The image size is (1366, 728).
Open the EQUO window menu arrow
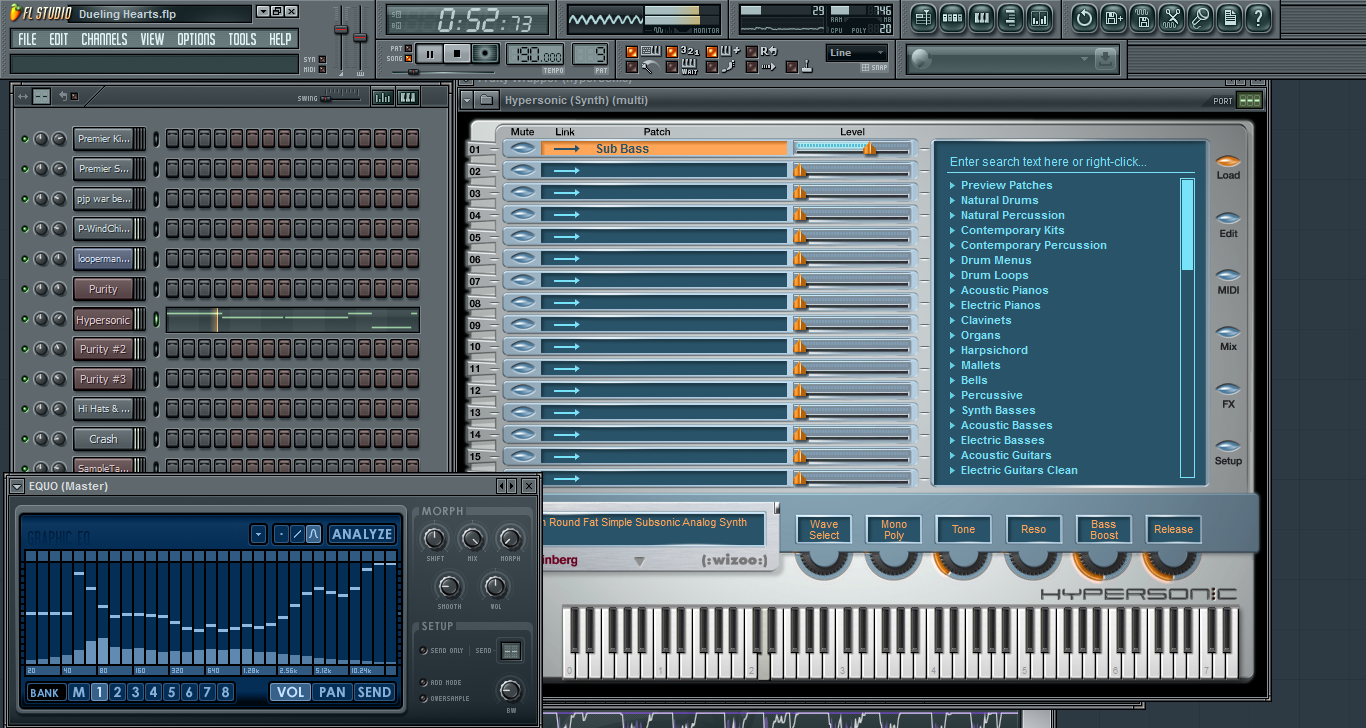[17, 486]
